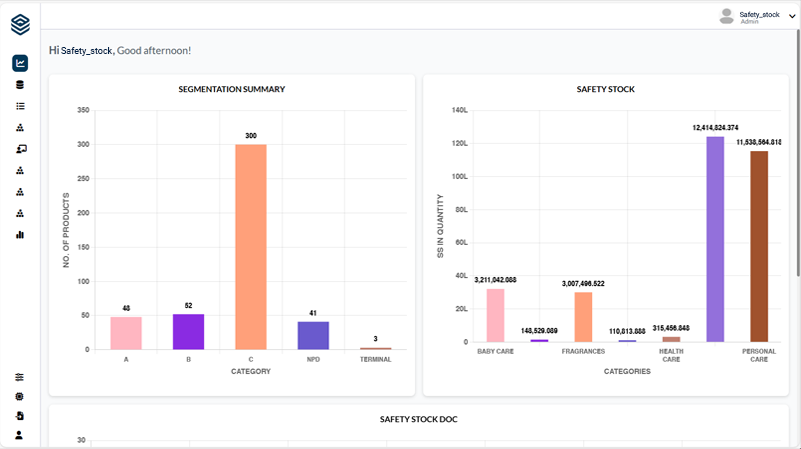Click the Personal Care brown bar

click(x=759, y=246)
